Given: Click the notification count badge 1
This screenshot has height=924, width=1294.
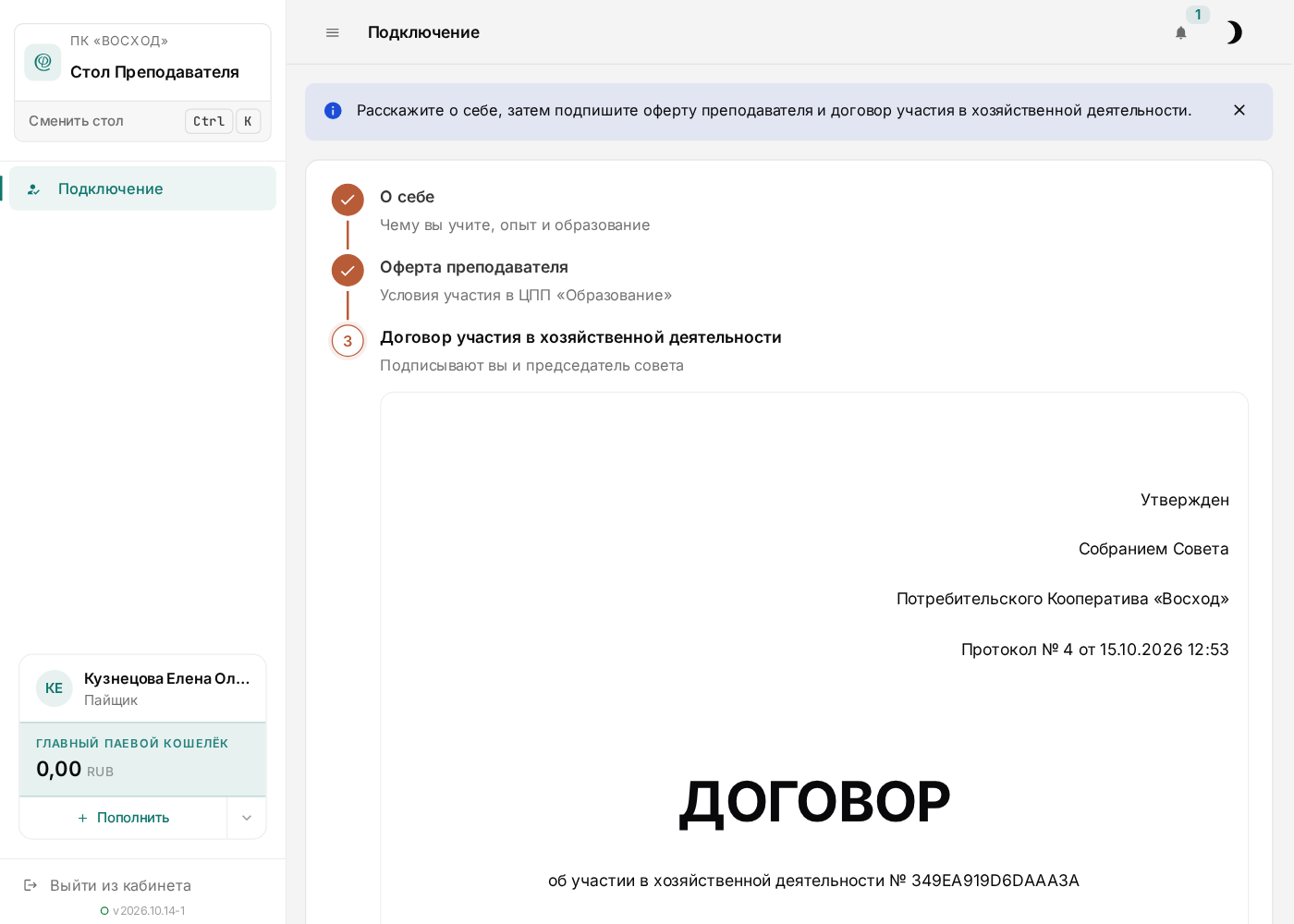Looking at the screenshot, I should point(1198,15).
